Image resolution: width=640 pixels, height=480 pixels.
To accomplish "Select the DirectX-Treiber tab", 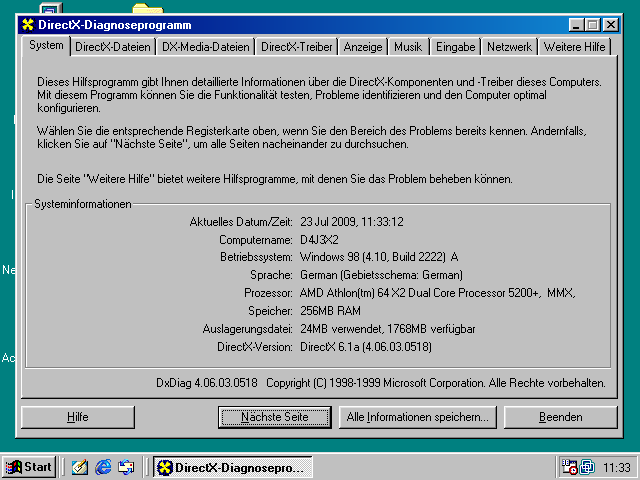I will pyautogui.click(x=297, y=47).
